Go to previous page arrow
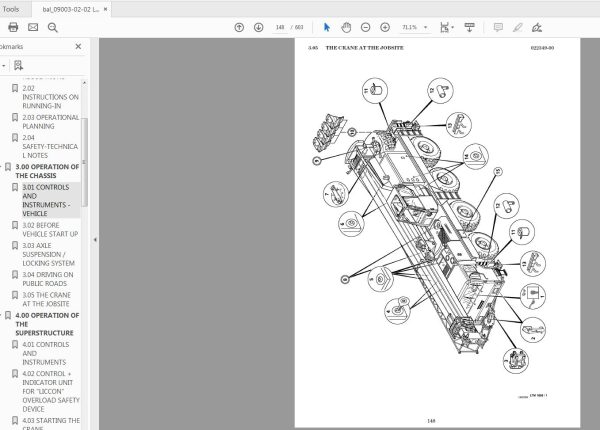Viewport: 600px width, 430px height. click(239, 27)
